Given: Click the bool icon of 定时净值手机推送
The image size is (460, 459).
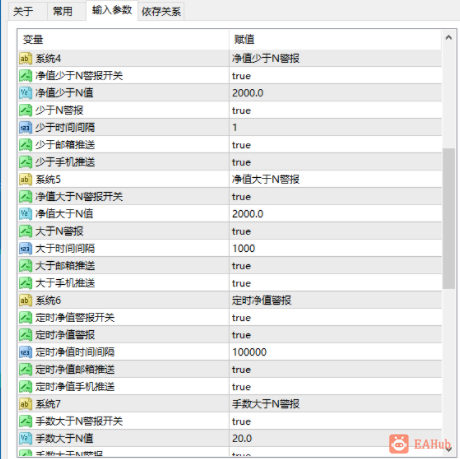Looking at the screenshot, I should pyautogui.click(x=25, y=387).
